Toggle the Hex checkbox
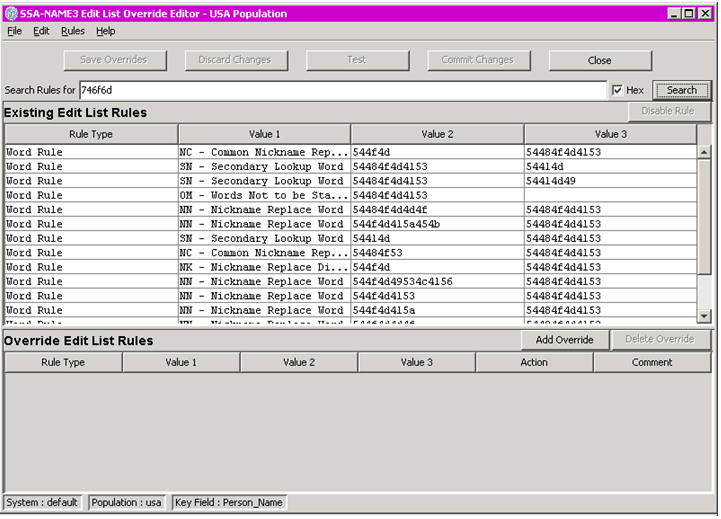Viewport: 721px width, 519px height. pos(617,90)
